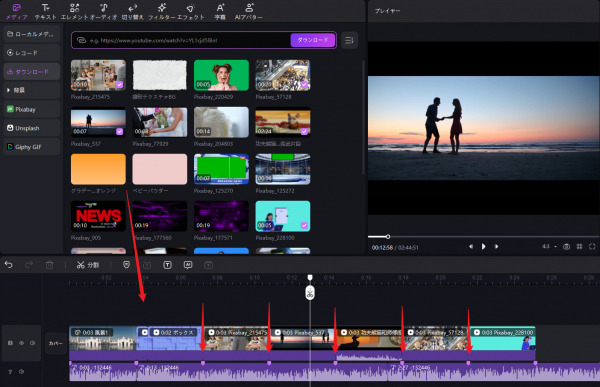Open the AIアバター tab

249,11
